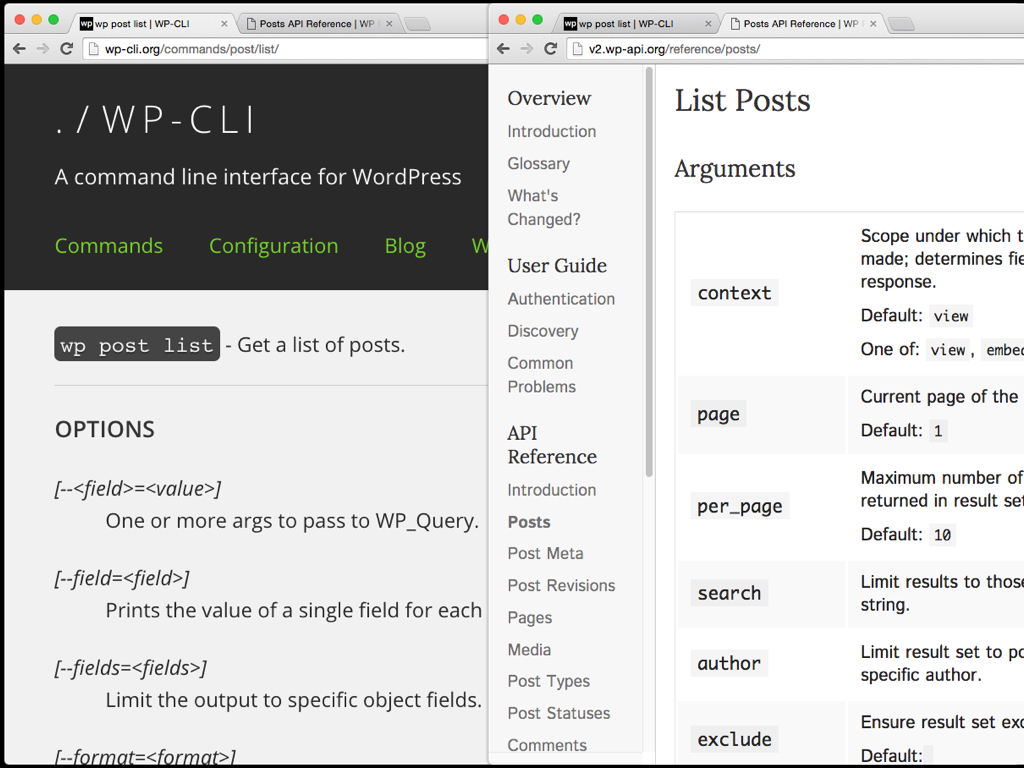Open the Configuration nav link
The image size is (1024, 768).
click(x=274, y=246)
